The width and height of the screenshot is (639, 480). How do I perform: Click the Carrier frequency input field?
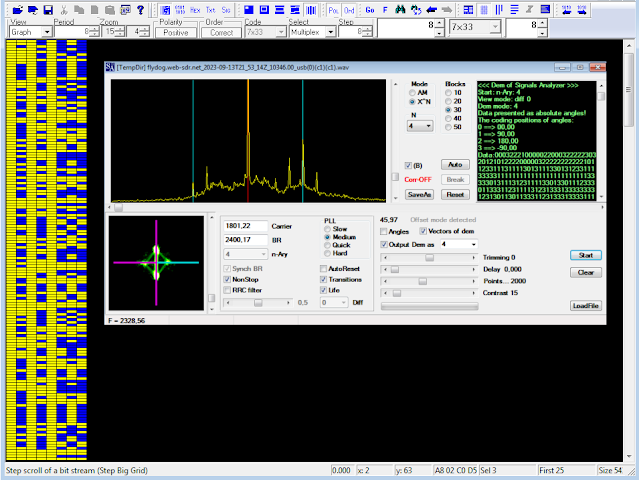pyautogui.click(x=246, y=226)
